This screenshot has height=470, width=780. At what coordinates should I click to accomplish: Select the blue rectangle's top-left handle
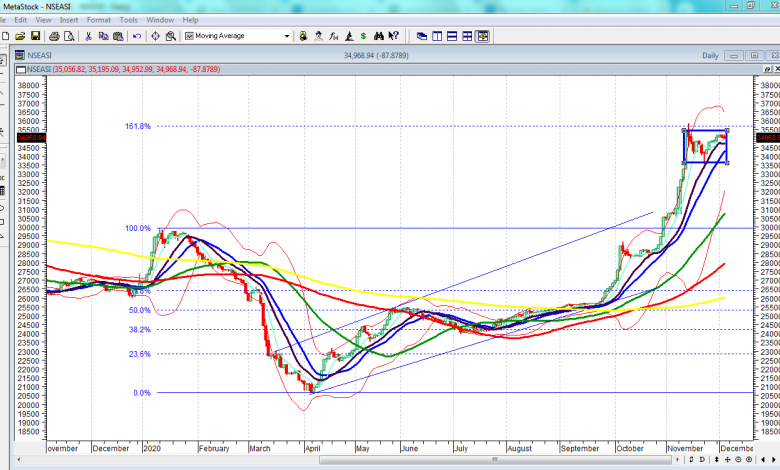pos(684,131)
